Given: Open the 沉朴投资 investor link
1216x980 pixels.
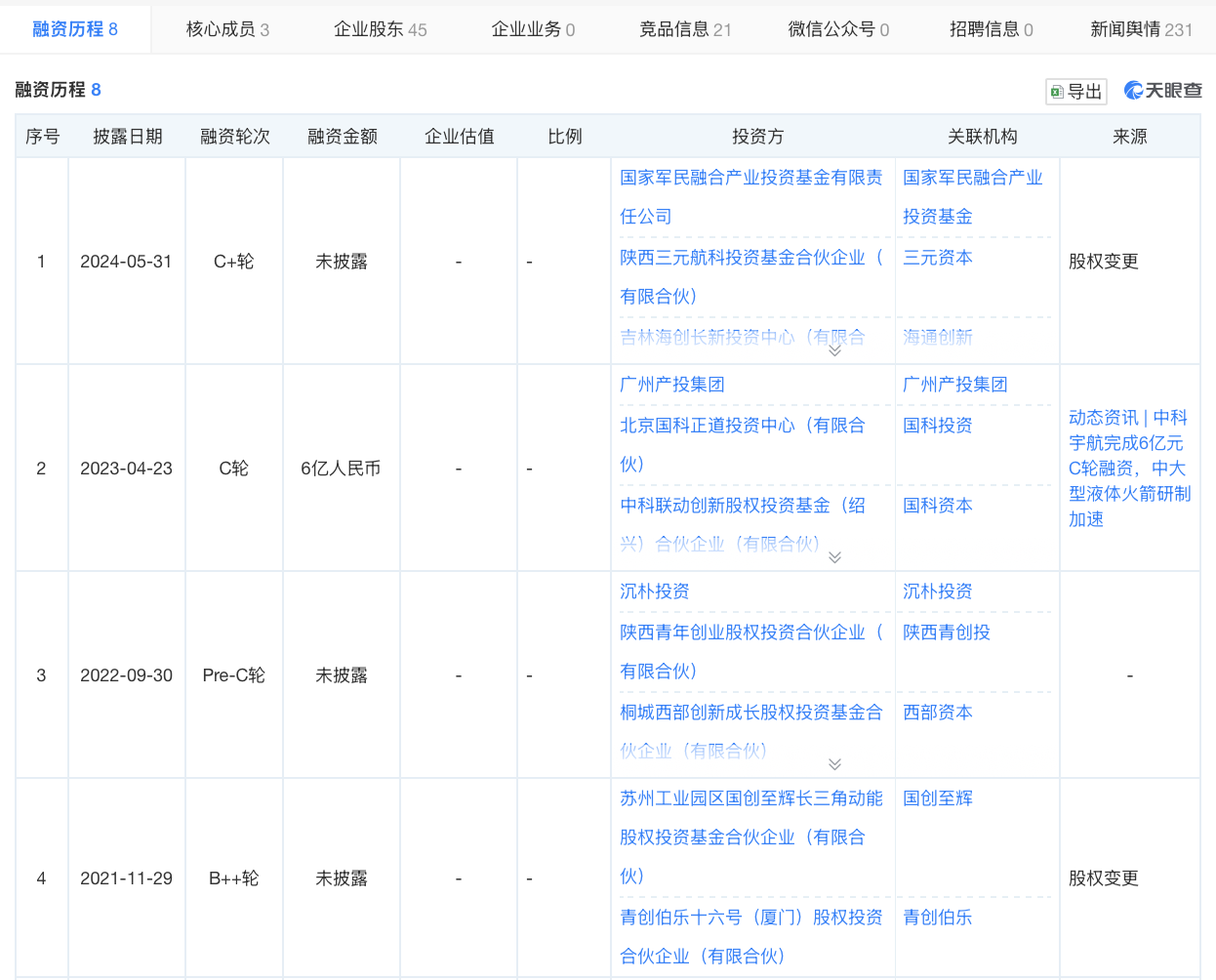Looking at the screenshot, I should [655, 592].
